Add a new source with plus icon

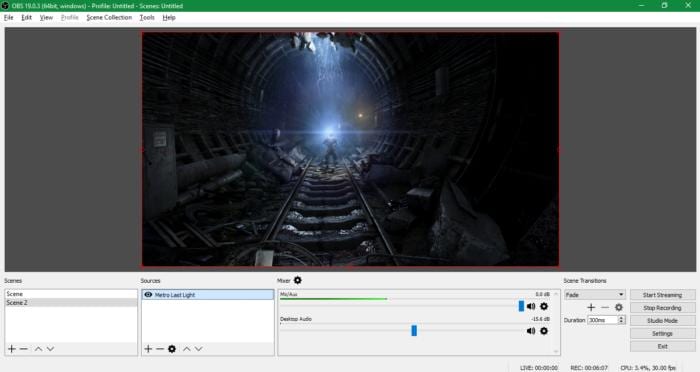pos(148,349)
